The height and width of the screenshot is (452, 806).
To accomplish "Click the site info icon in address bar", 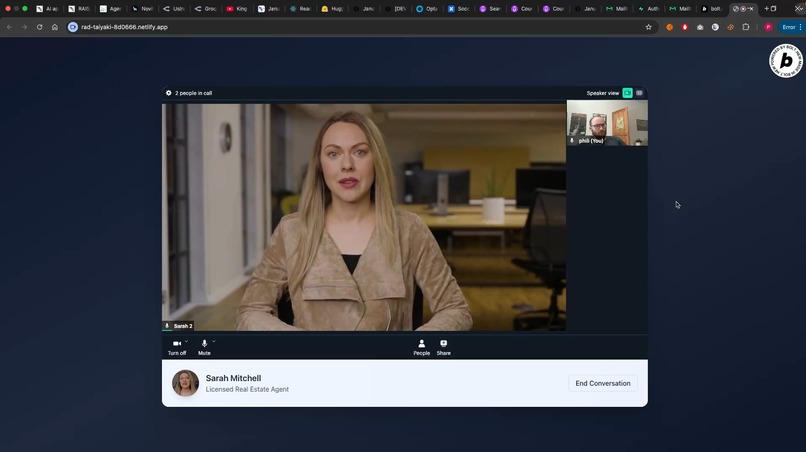I will [x=73, y=27].
